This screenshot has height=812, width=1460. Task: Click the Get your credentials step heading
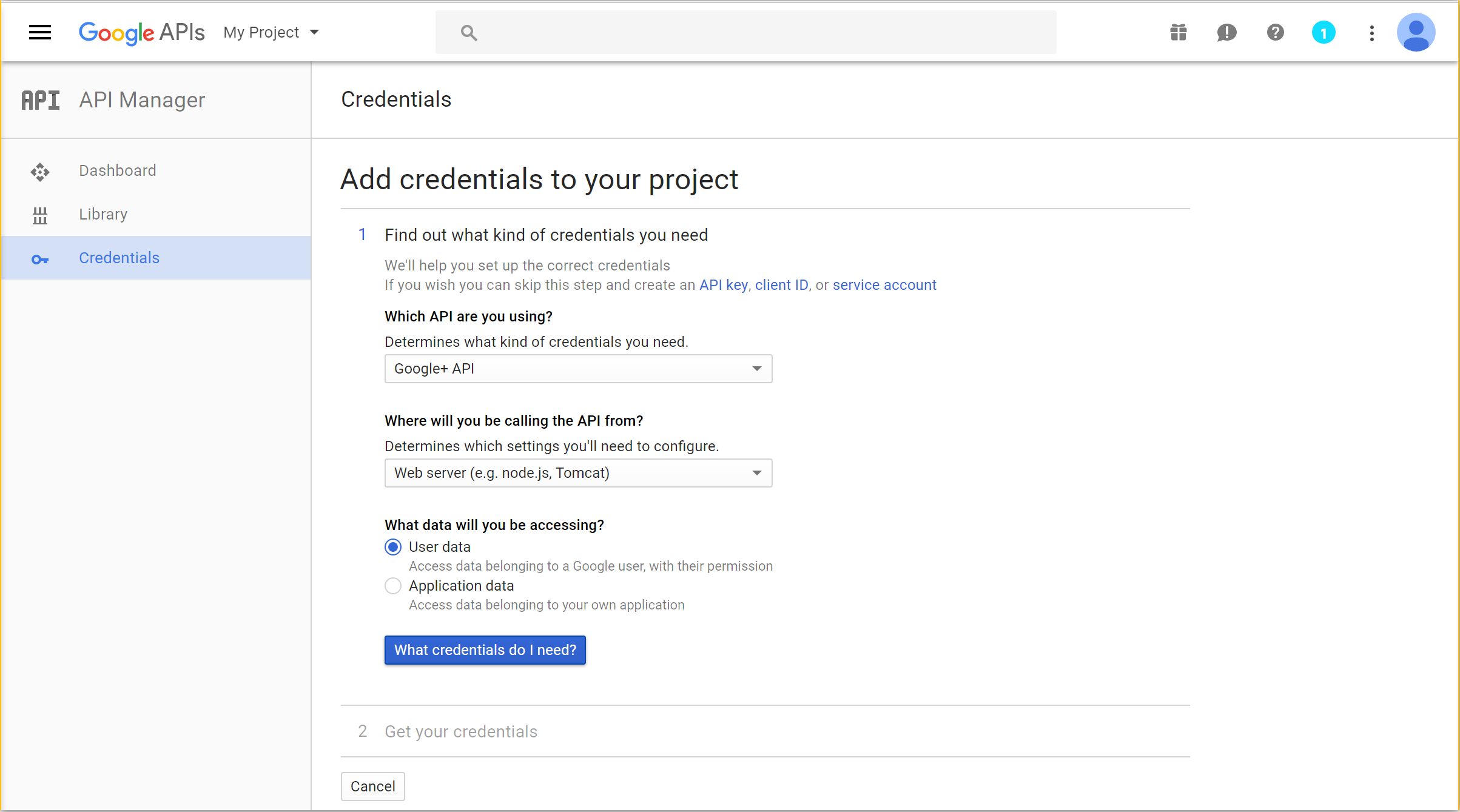pos(461,732)
